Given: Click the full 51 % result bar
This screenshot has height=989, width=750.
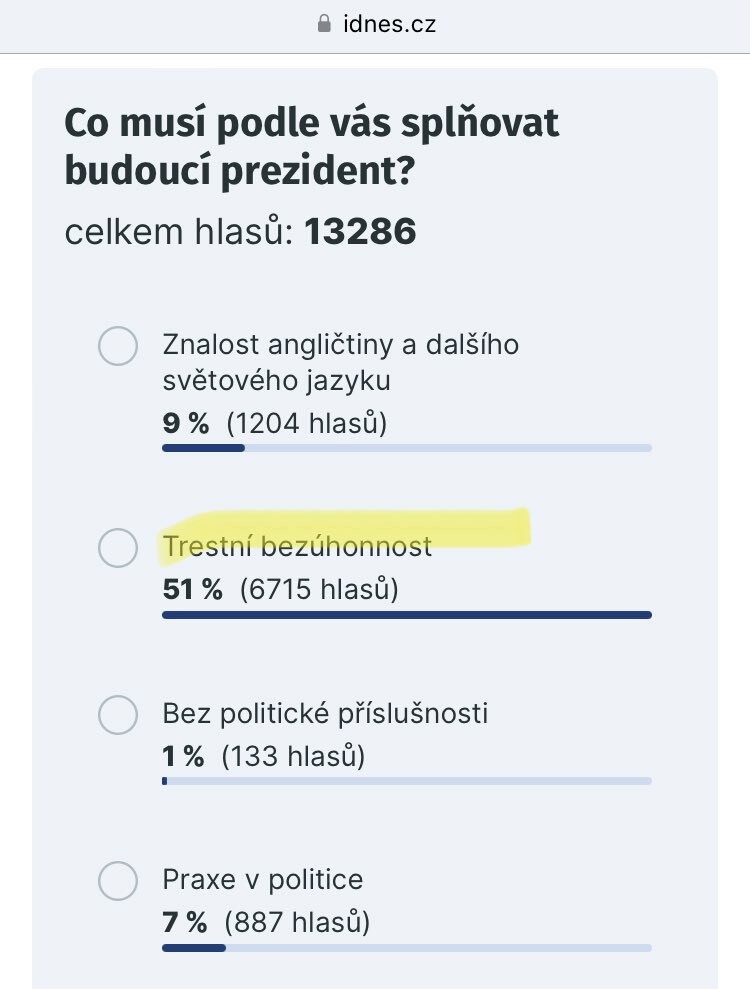Looking at the screenshot, I should tap(407, 615).
